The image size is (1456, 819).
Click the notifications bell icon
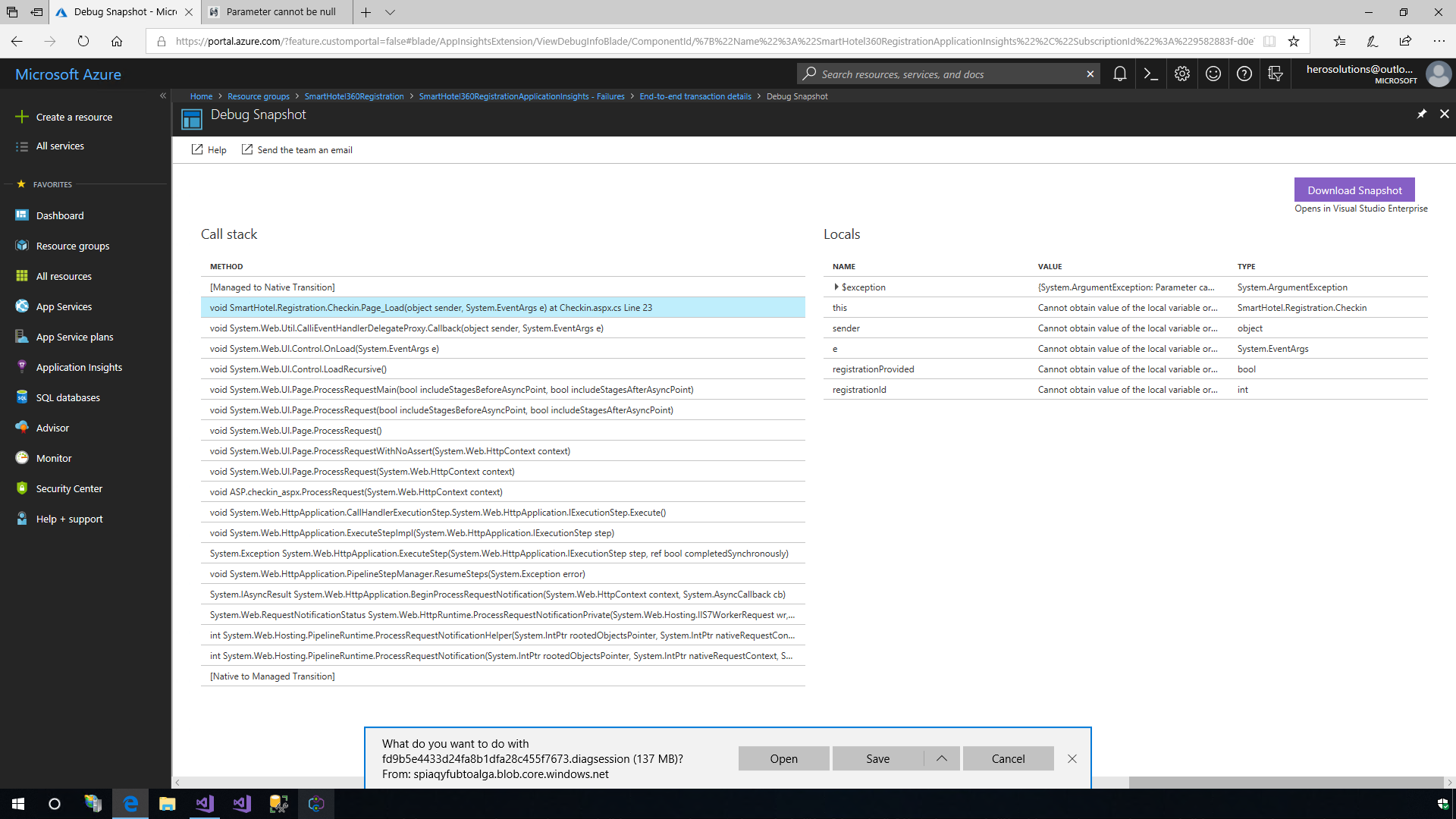[x=1119, y=74]
